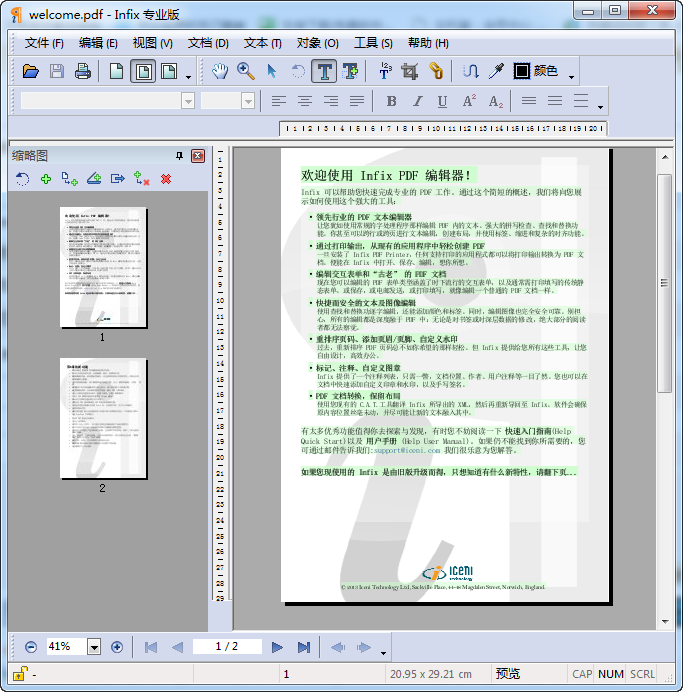Open the 41% zoom level dropdown

94,647
